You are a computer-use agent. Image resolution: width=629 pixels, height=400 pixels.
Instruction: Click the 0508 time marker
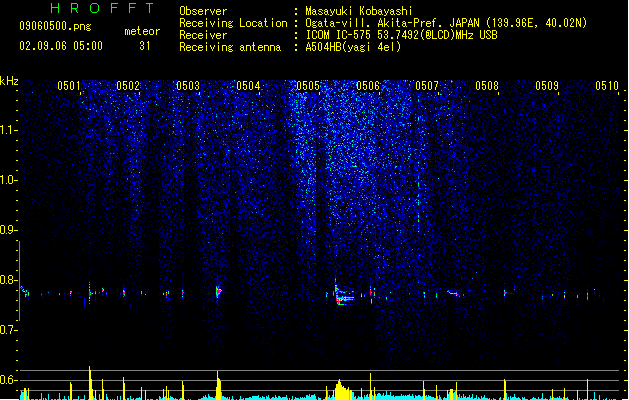[487, 86]
